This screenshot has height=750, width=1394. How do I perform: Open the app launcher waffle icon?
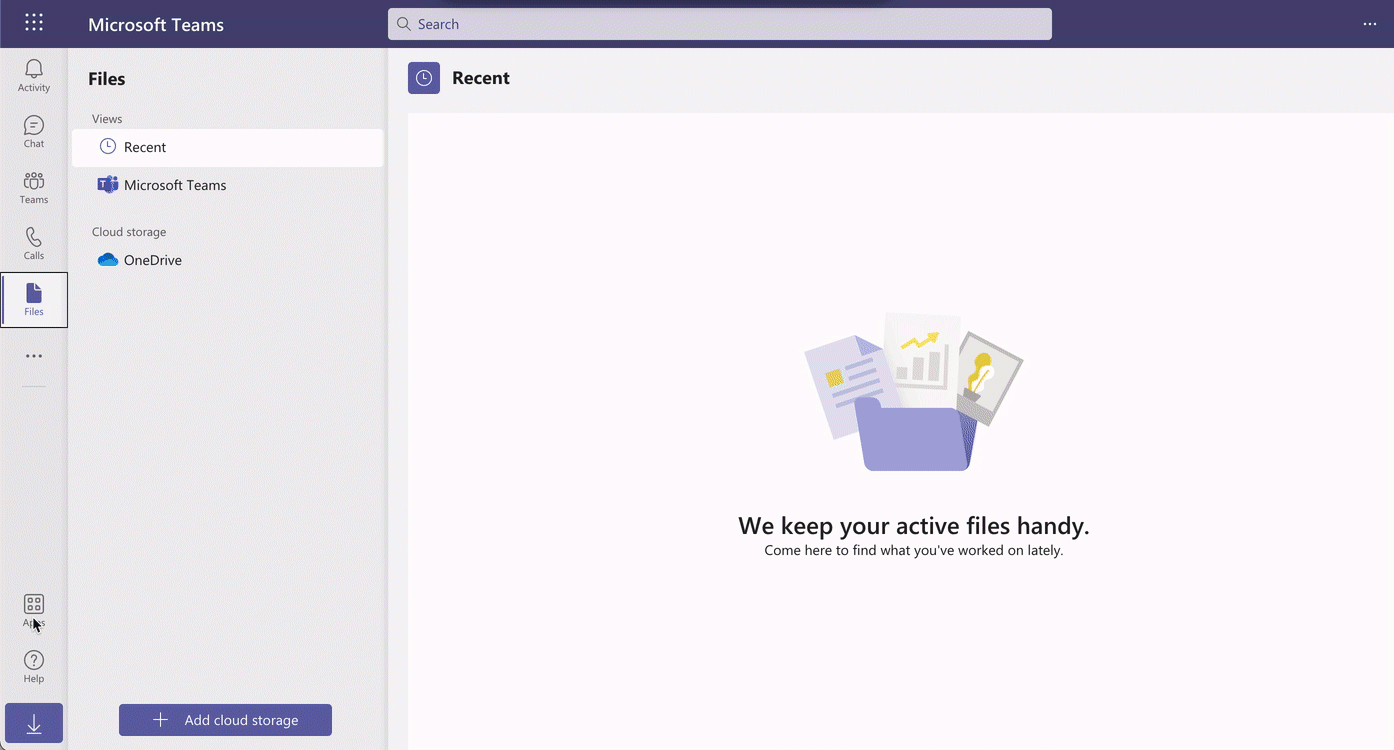point(34,23)
